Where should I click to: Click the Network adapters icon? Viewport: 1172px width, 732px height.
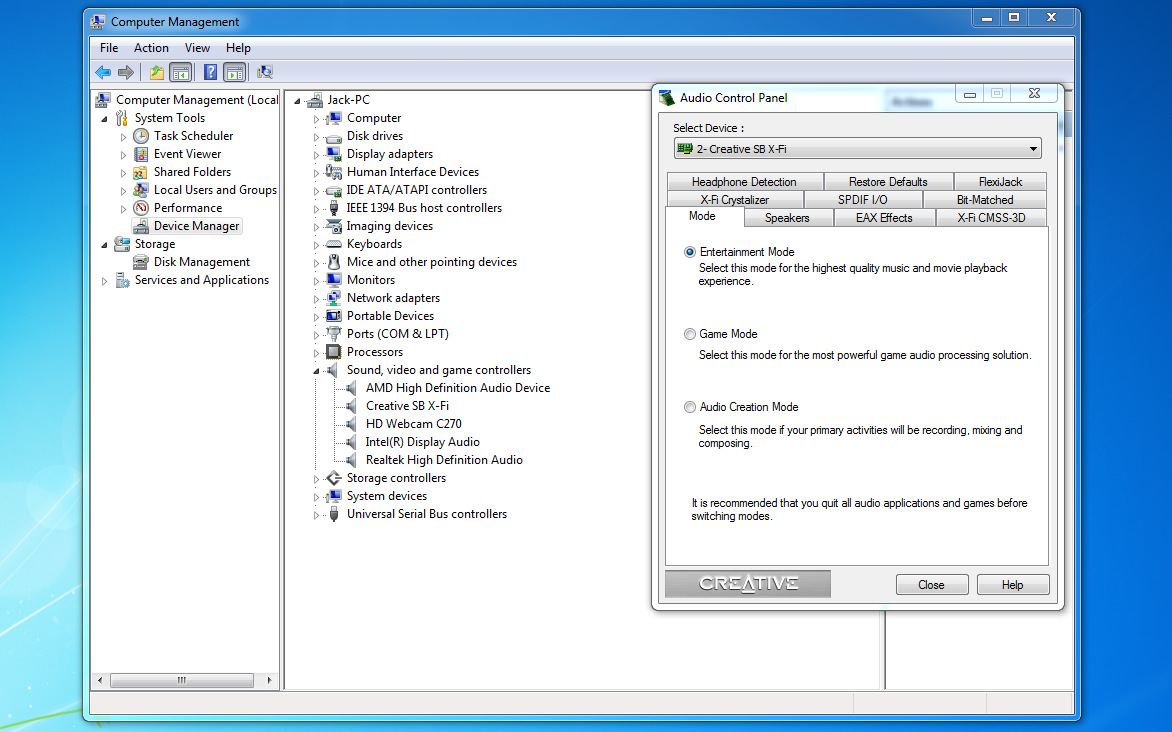click(x=334, y=298)
